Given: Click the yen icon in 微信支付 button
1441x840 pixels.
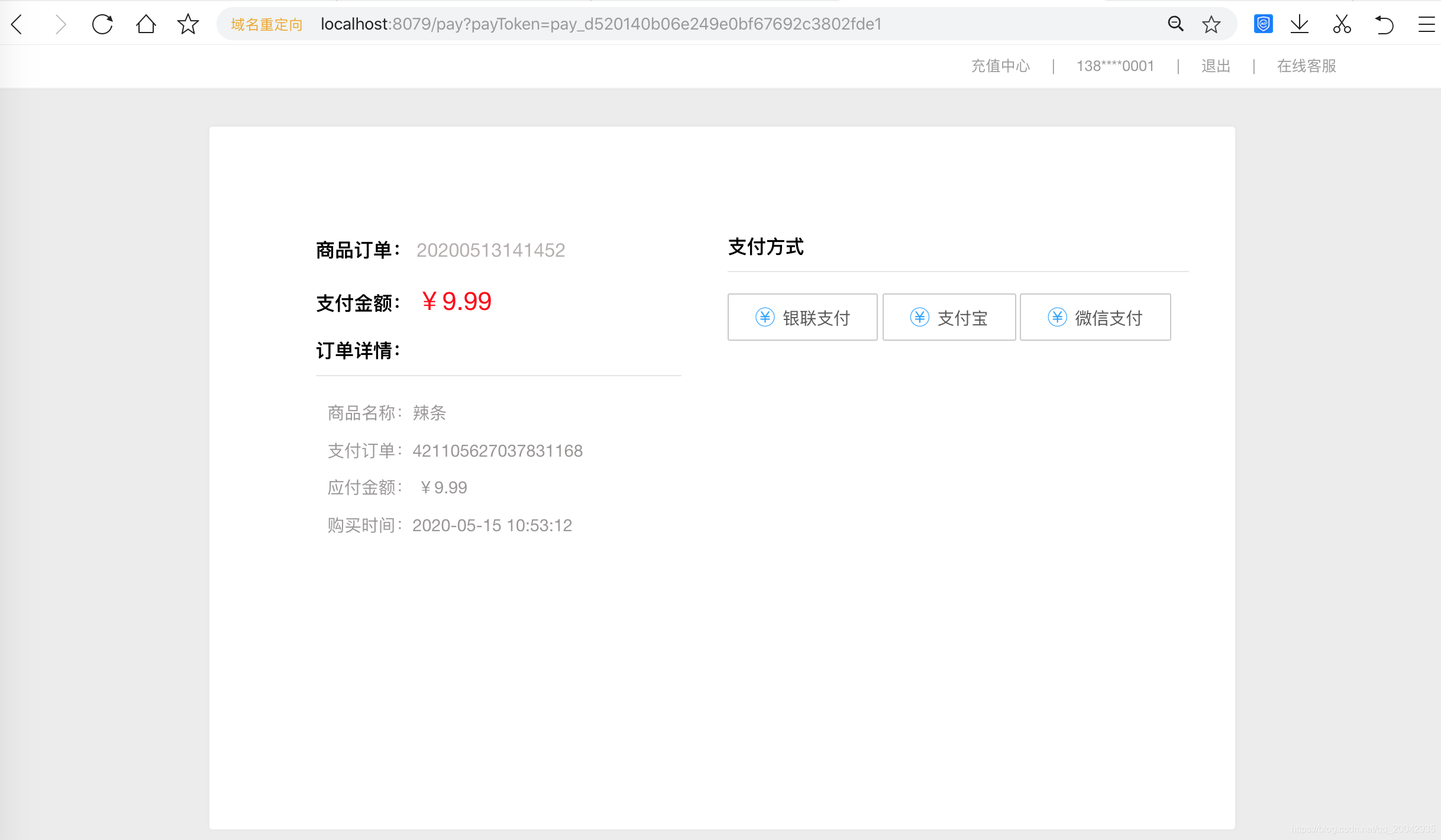Looking at the screenshot, I should tap(1057, 317).
